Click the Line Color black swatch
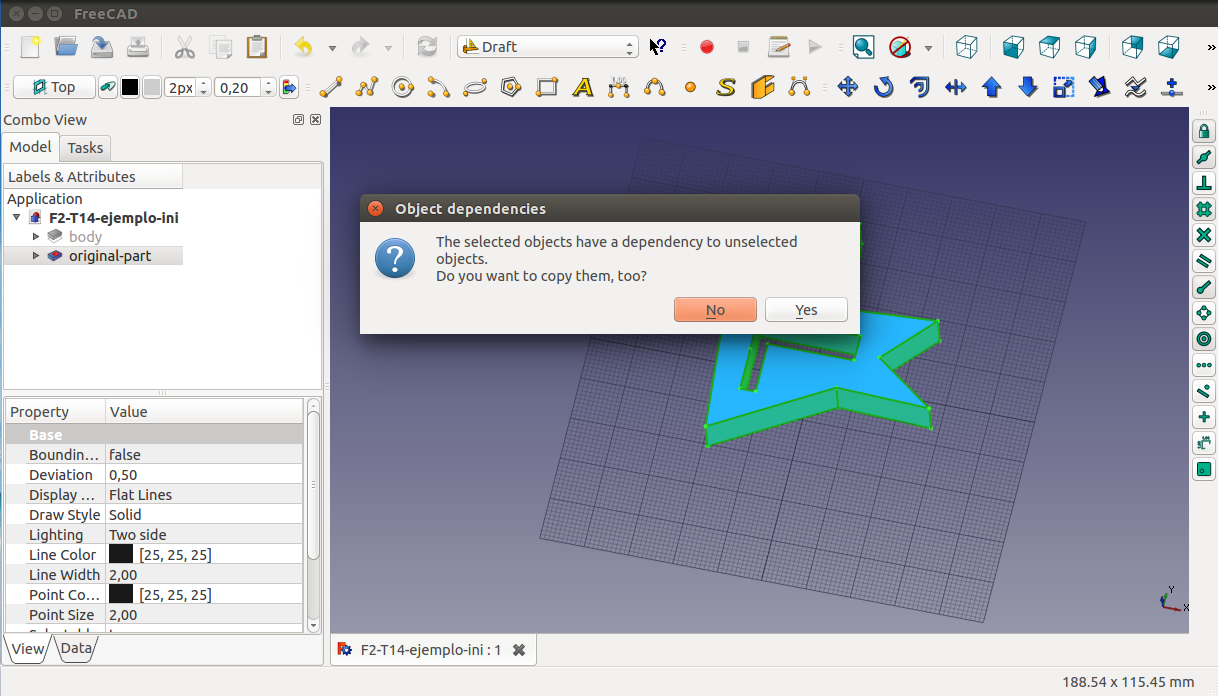 pyautogui.click(x=121, y=555)
